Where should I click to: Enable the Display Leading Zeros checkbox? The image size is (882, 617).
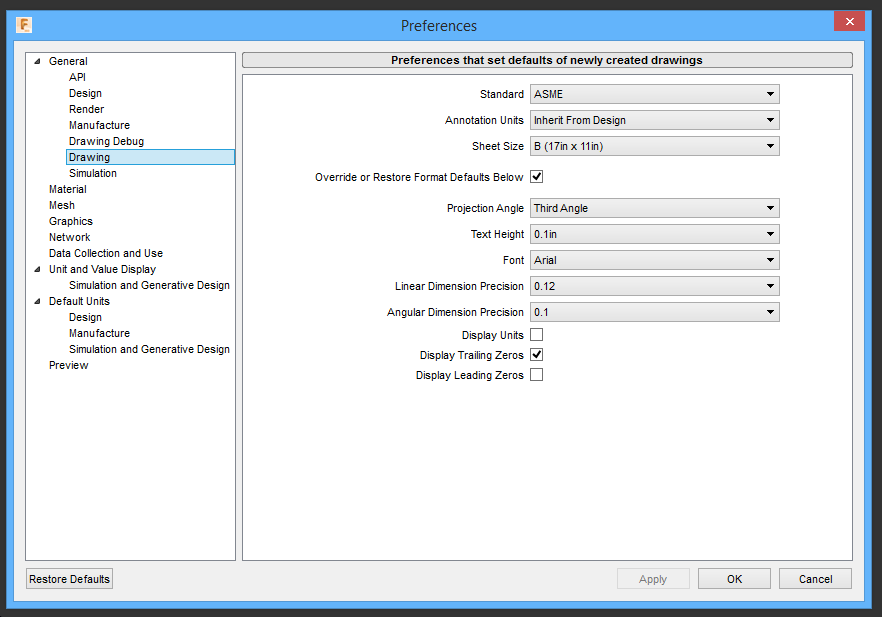pos(537,375)
